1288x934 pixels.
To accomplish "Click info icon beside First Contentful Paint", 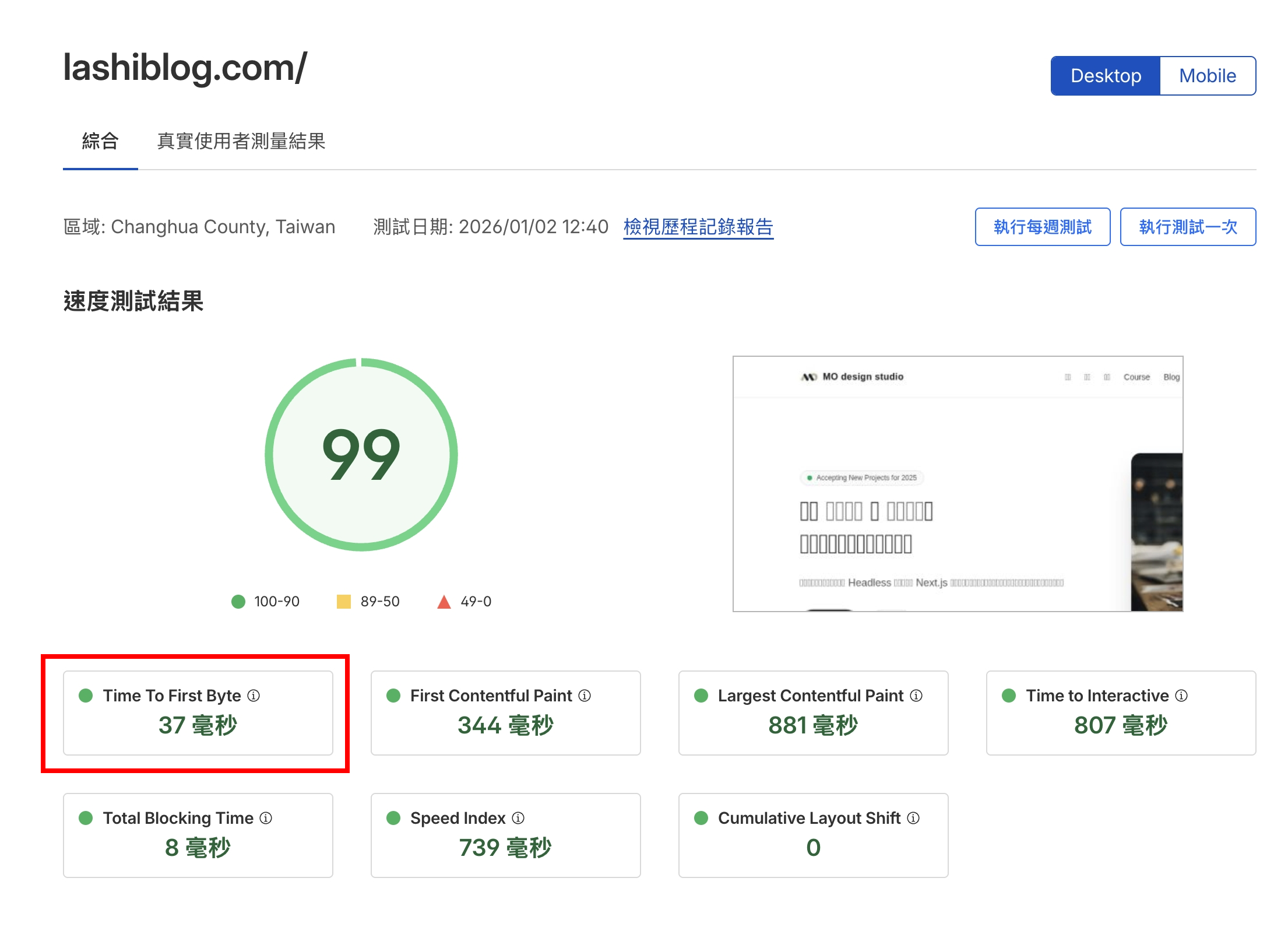I will (x=585, y=696).
